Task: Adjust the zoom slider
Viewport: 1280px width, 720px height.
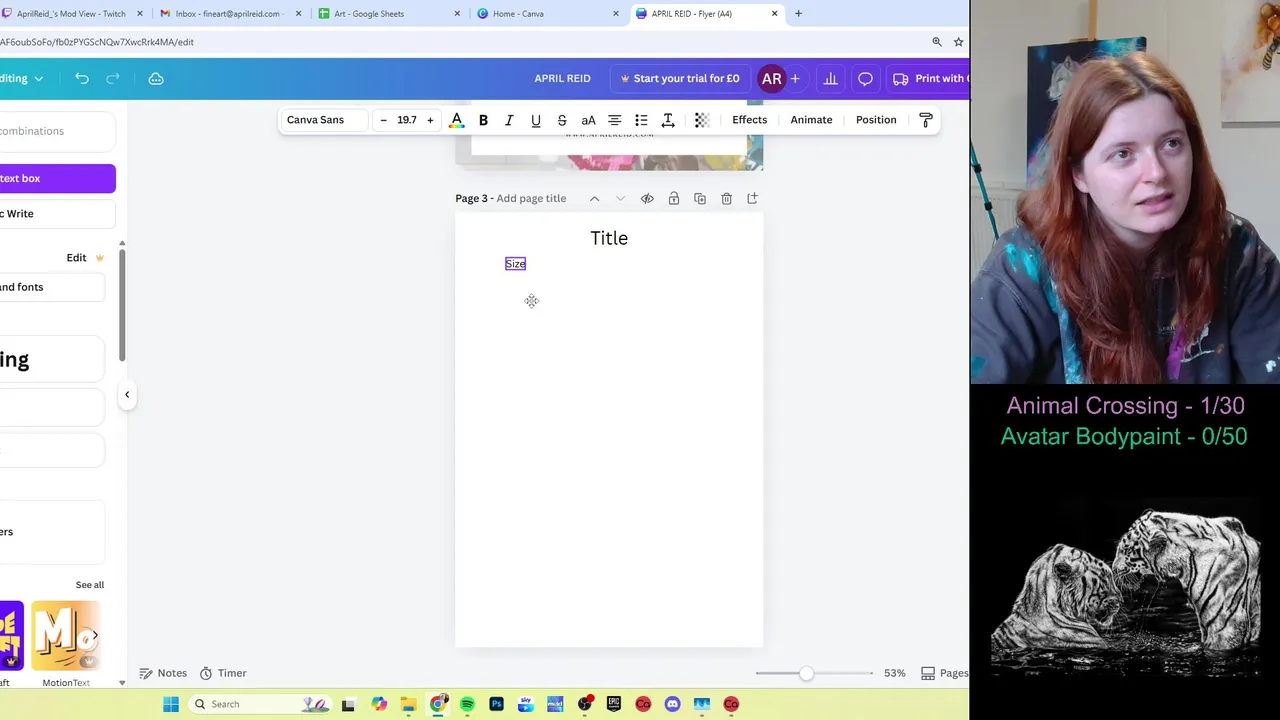Action: (x=806, y=673)
